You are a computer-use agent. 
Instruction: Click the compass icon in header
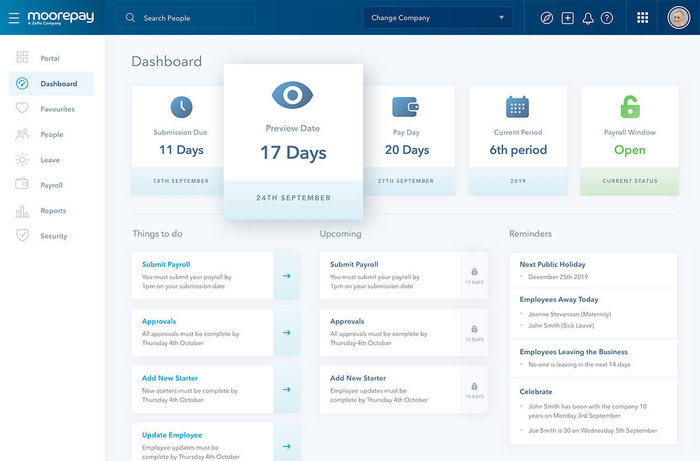coord(546,18)
